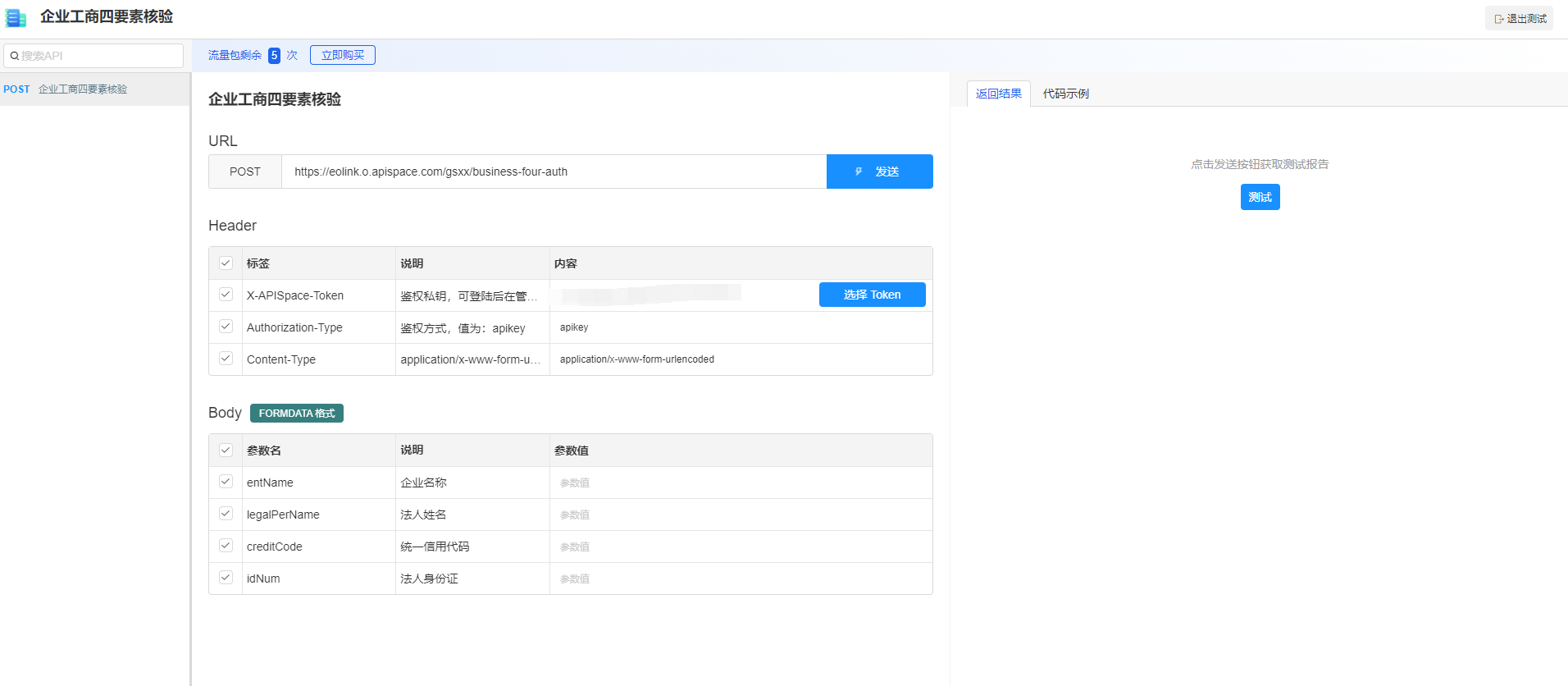The height and width of the screenshot is (686, 1568).
Task: Click the 统一信用代码 description cell
Action: pos(472,547)
